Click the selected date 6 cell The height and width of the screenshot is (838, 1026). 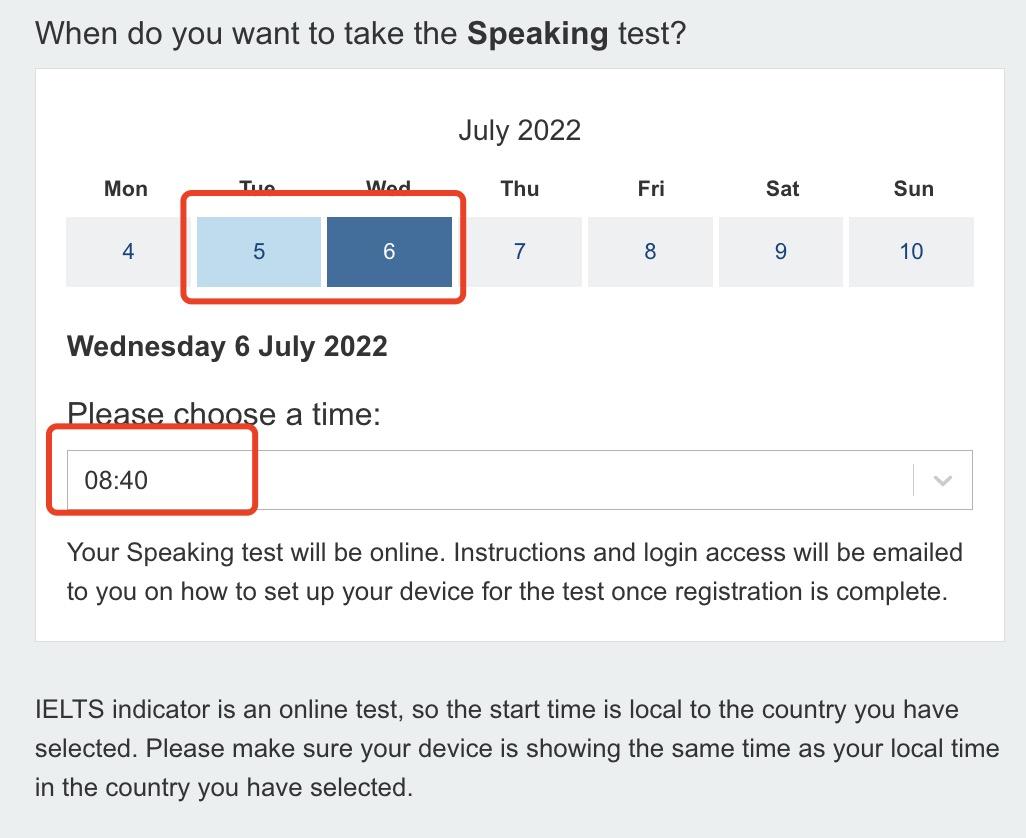pyautogui.click(x=389, y=252)
